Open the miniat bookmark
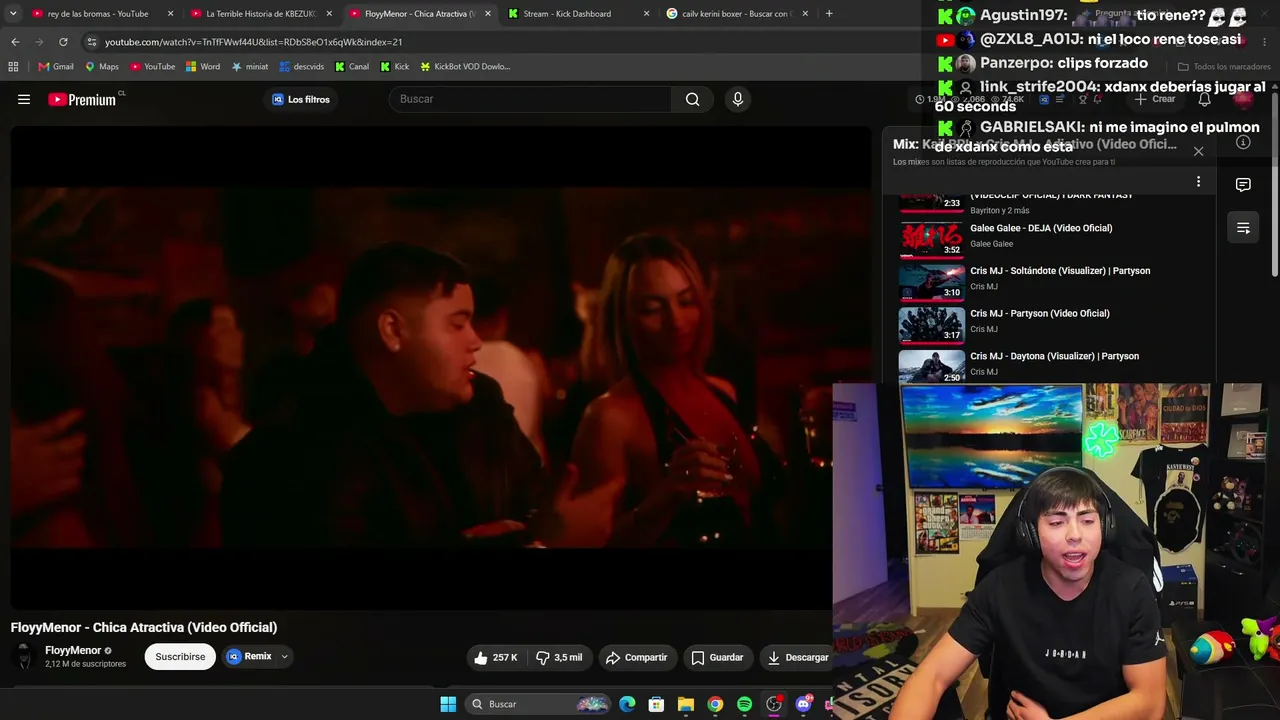The width and height of the screenshot is (1280, 720). click(x=250, y=67)
